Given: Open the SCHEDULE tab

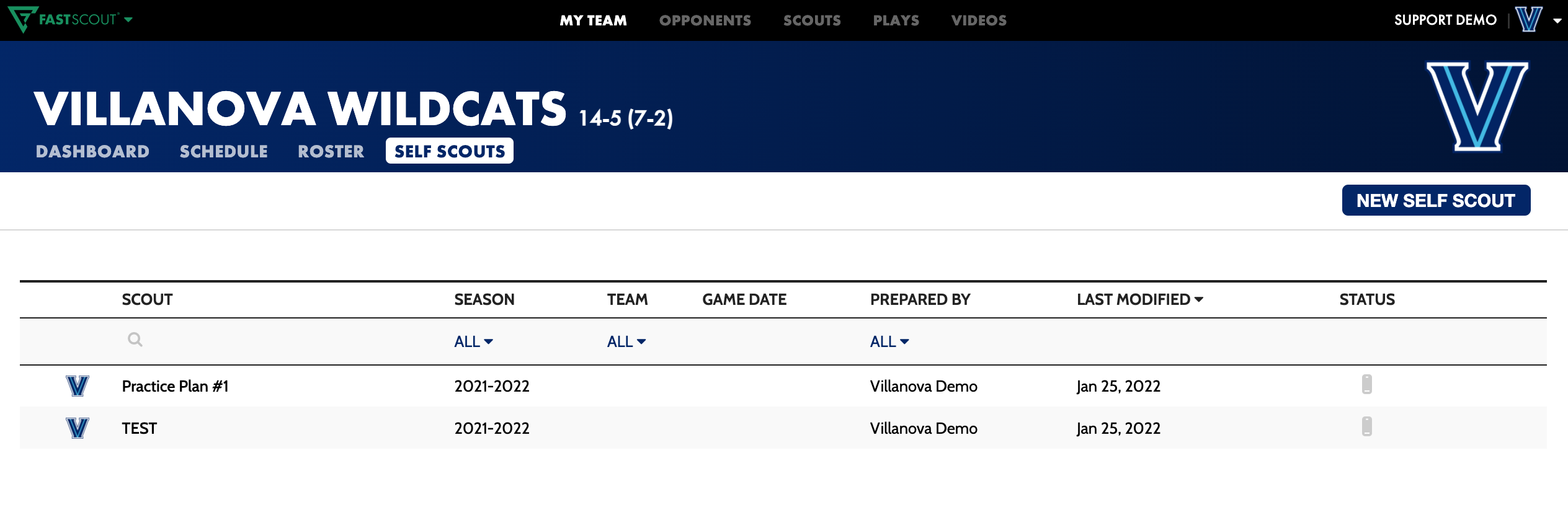Looking at the screenshot, I should [224, 151].
